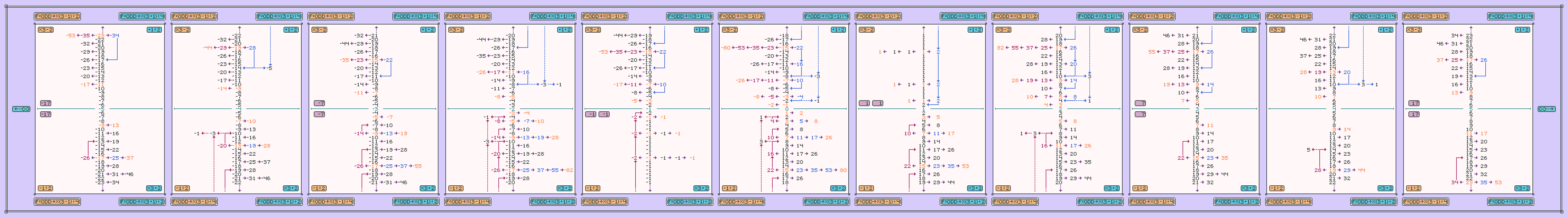Select the lower pink badge labeled 7
The height and width of the screenshot is (218, 1568).
[x=1141, y=115]
